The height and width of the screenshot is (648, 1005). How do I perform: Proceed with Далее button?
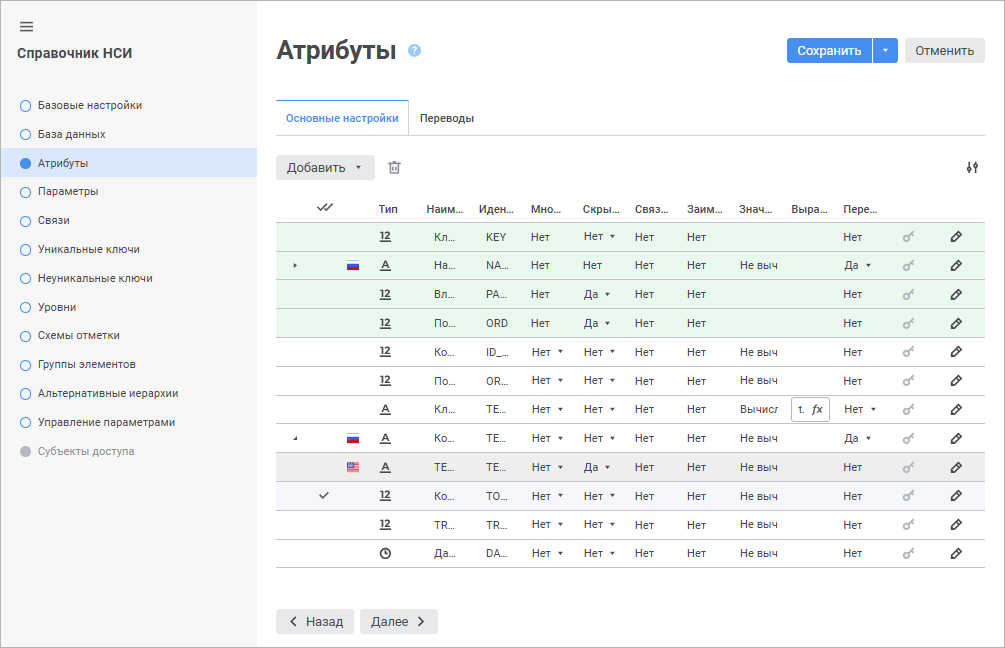(x=399, y=621)
